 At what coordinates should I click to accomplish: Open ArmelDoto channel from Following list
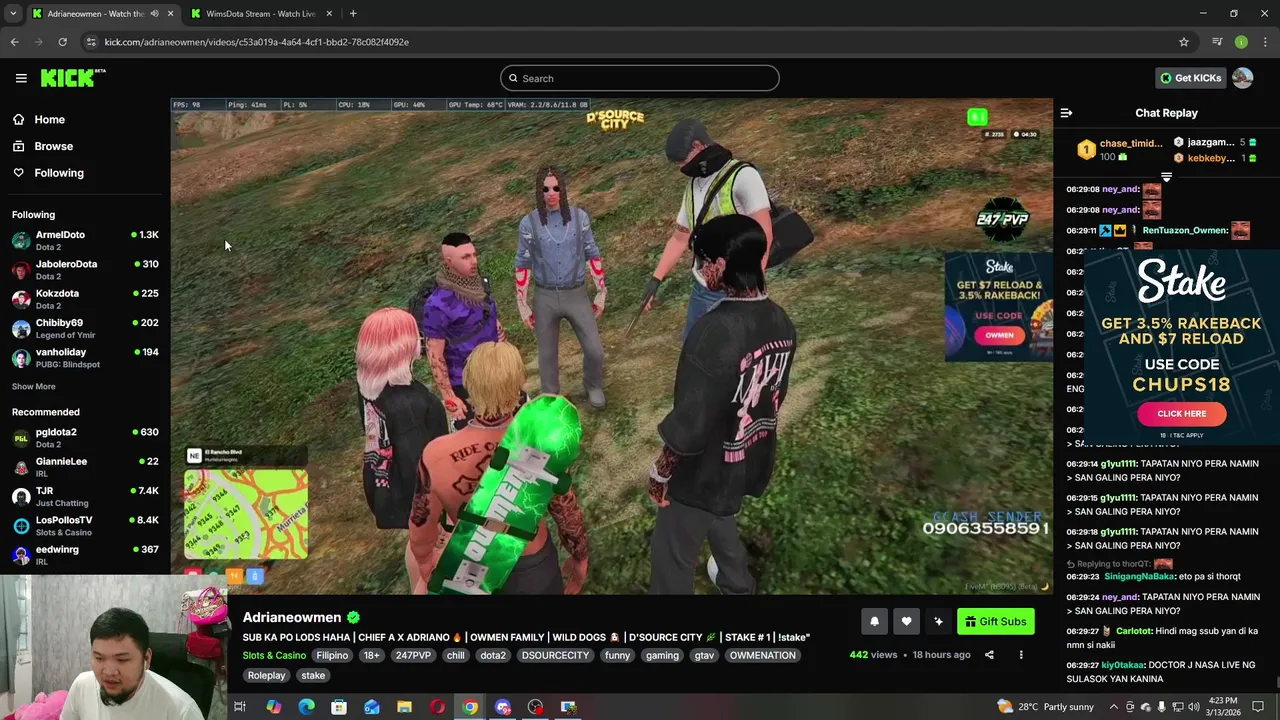85,240
